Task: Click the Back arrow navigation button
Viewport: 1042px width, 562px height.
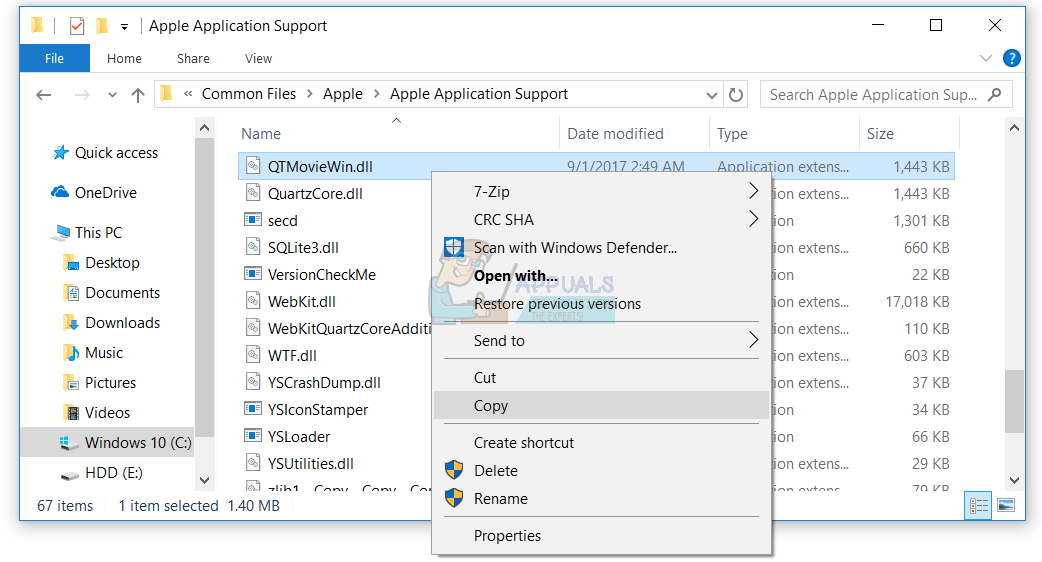Action: tap(43, 95)
